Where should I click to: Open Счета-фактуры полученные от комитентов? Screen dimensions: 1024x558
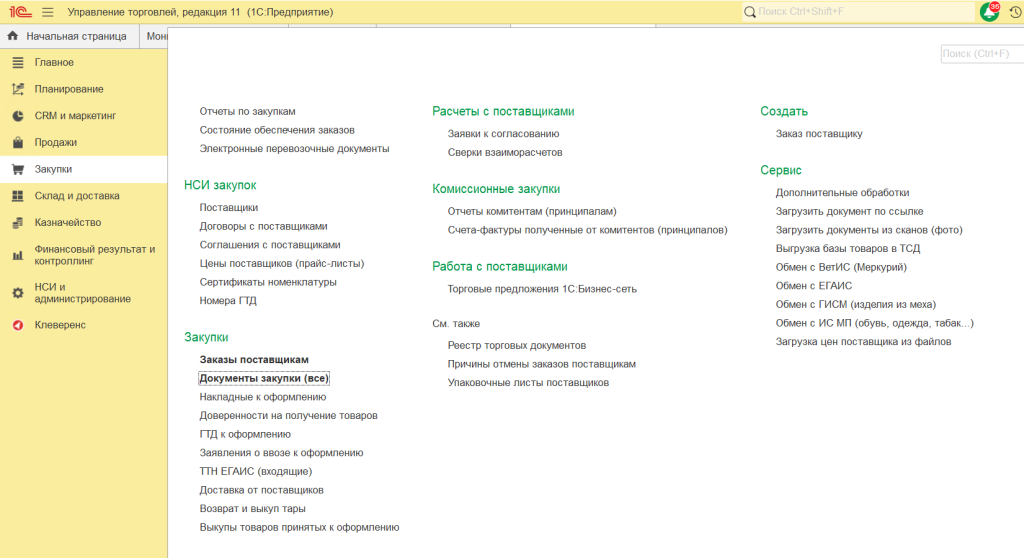pyautogui.click(x=587, y=230)
